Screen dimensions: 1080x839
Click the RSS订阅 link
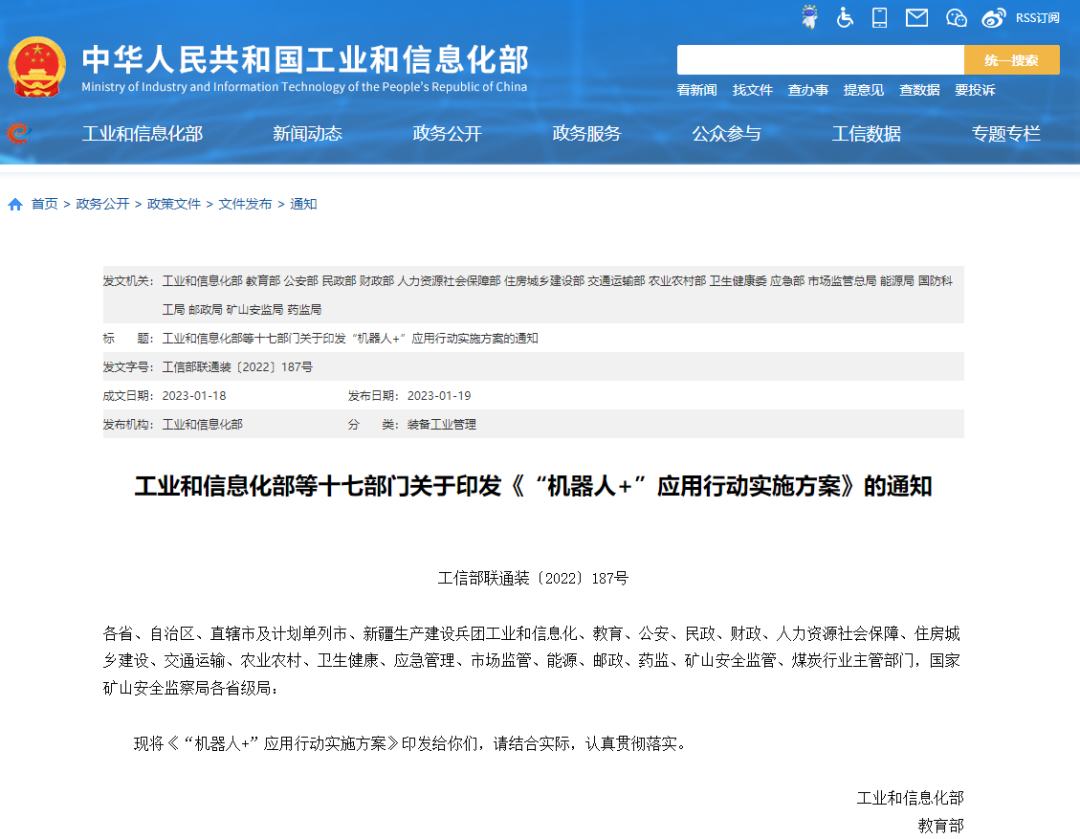tap(1037, 17)
